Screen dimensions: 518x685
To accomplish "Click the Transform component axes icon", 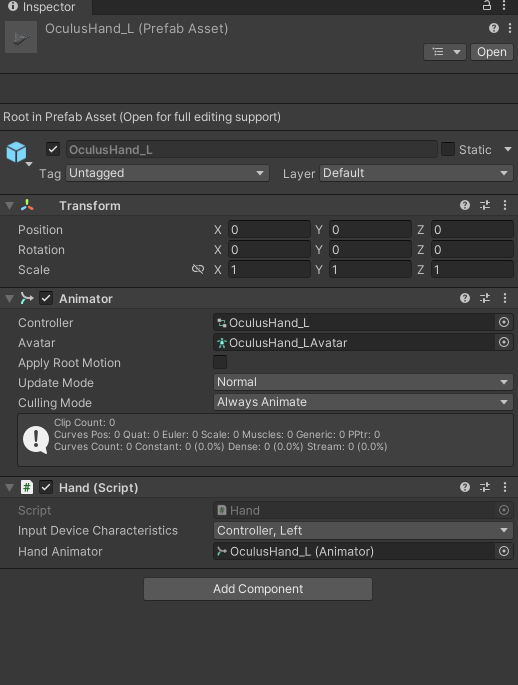I will coord(27,205).
